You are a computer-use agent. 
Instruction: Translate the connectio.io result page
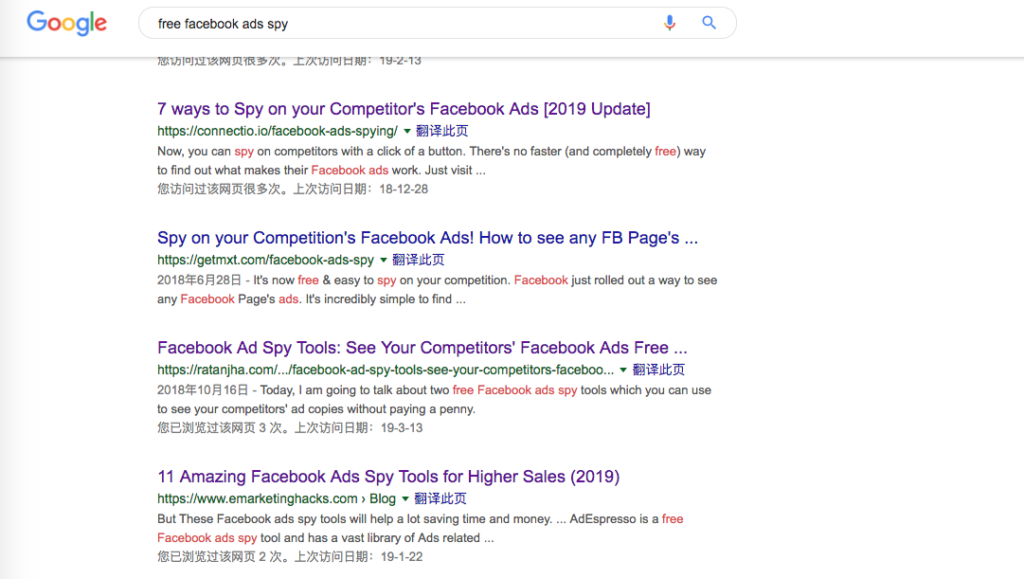(442, 131)
